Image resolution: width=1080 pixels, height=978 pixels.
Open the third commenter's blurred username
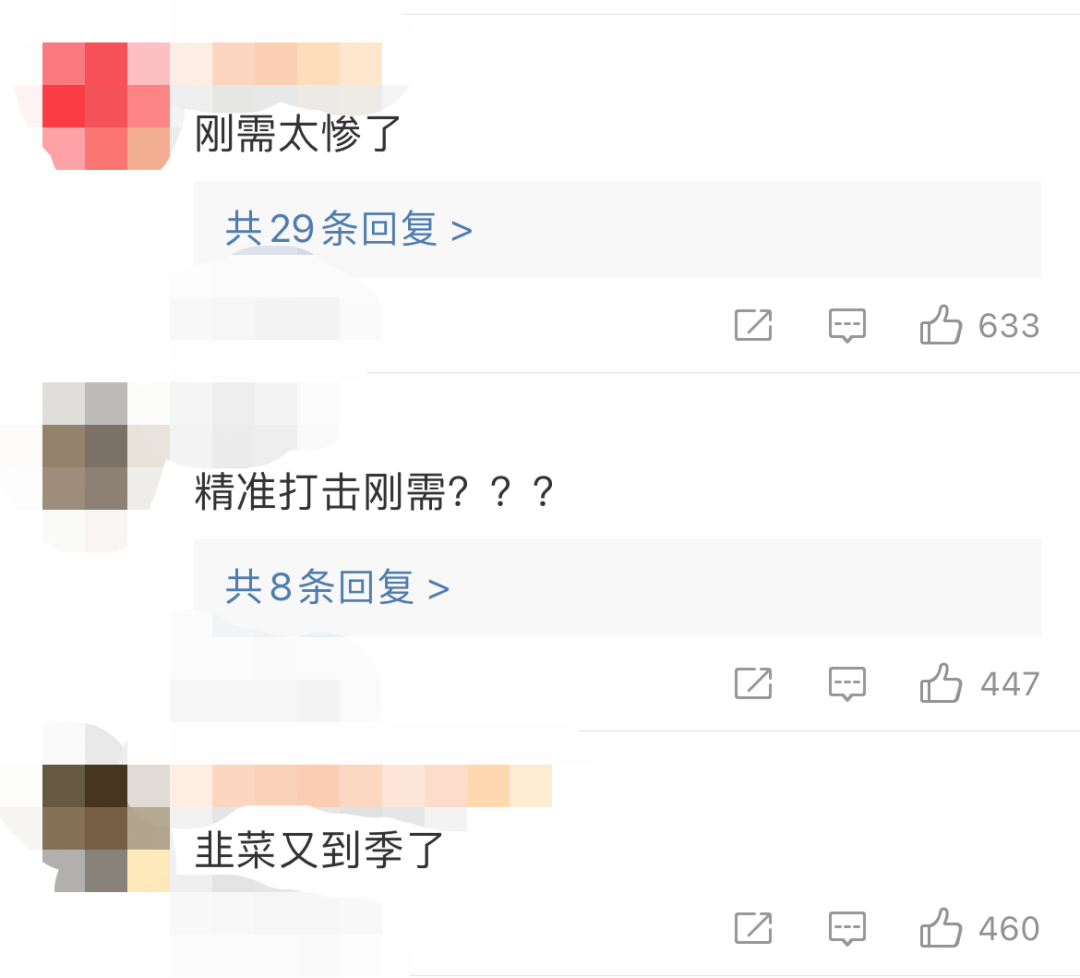361,785
